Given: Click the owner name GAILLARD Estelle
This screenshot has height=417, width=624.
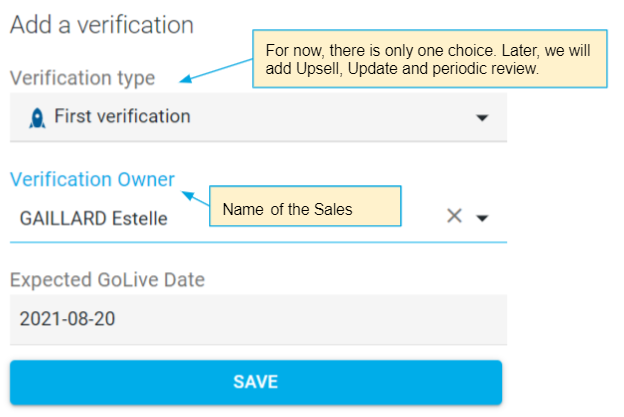Looking at the screenshot, I should pyautogui.click(x=94, y=218).
